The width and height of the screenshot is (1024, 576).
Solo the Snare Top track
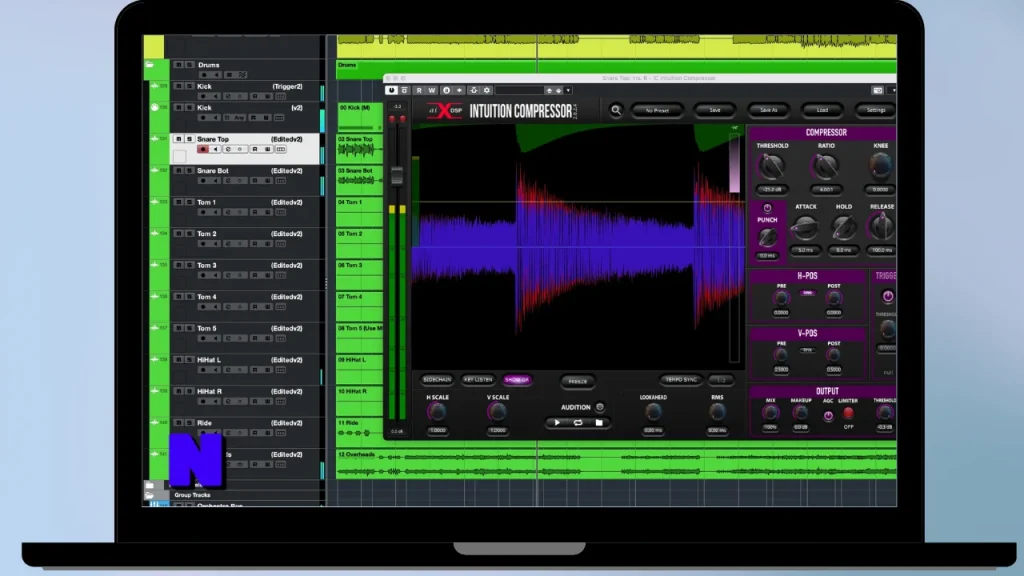coord(189,139)
